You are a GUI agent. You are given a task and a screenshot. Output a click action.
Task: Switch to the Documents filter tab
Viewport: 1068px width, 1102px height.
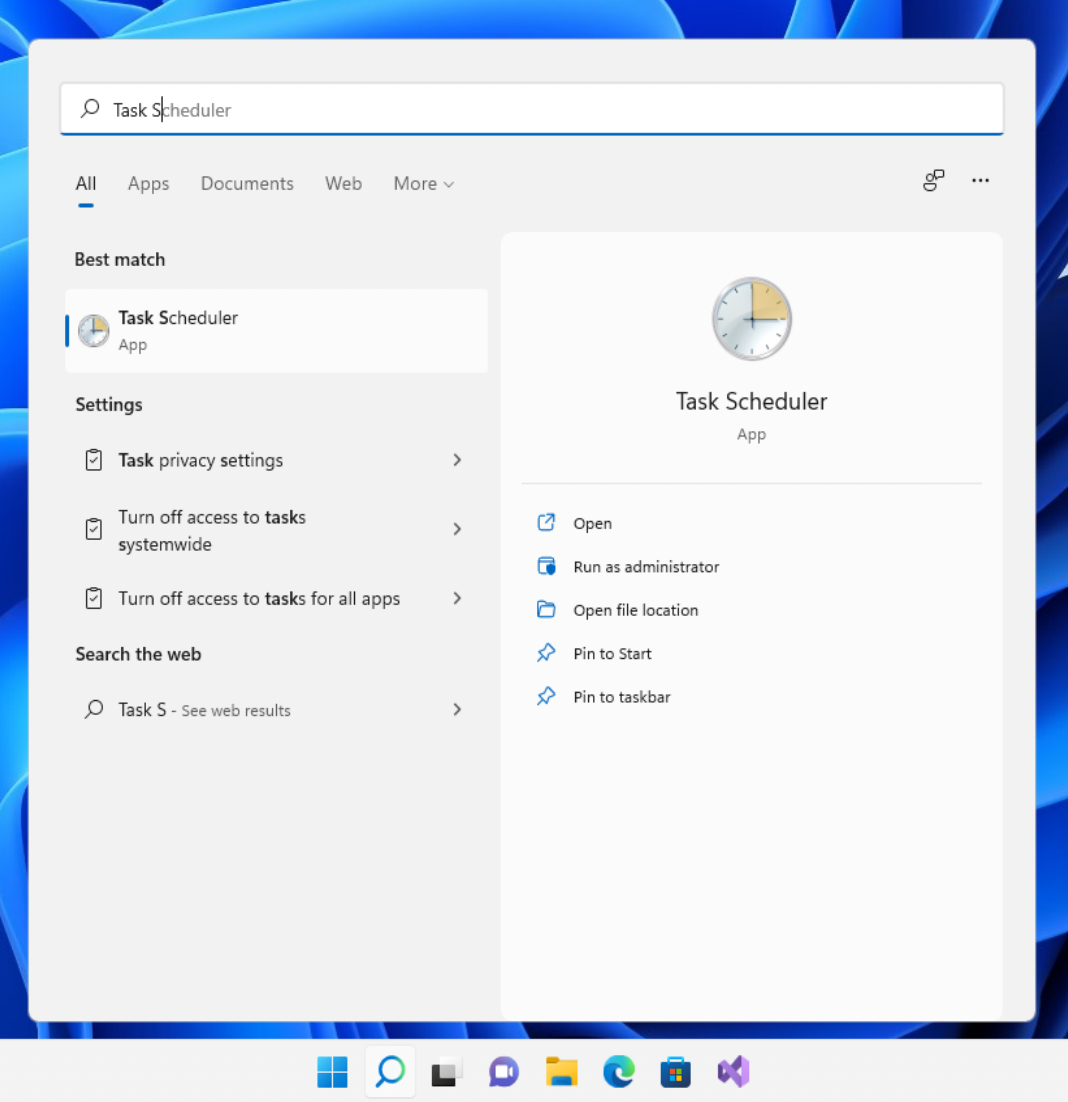[x=247, y=184]
